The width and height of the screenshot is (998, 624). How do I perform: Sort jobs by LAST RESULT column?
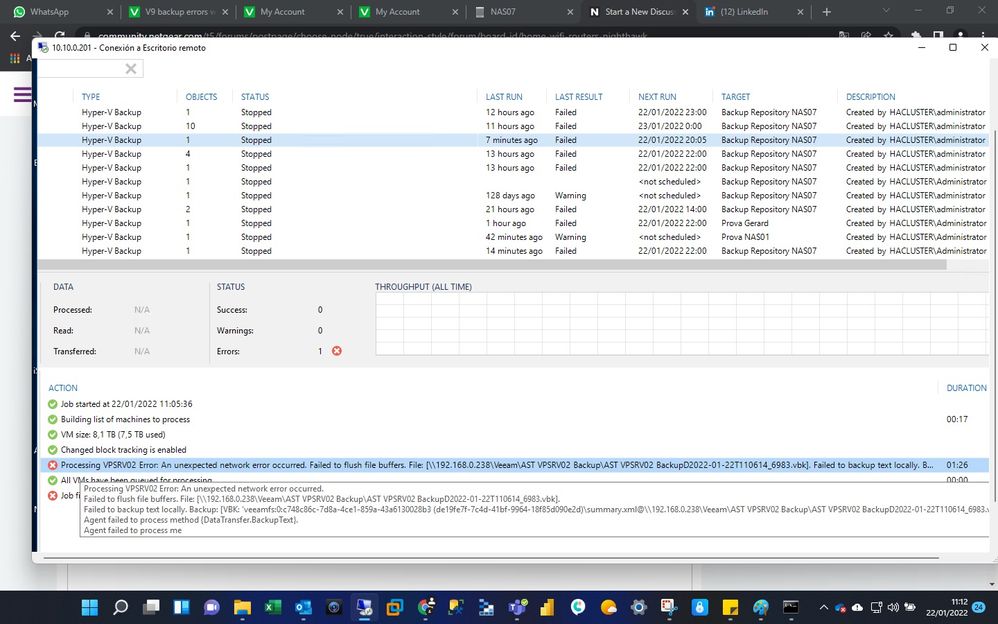pos(579,97)
